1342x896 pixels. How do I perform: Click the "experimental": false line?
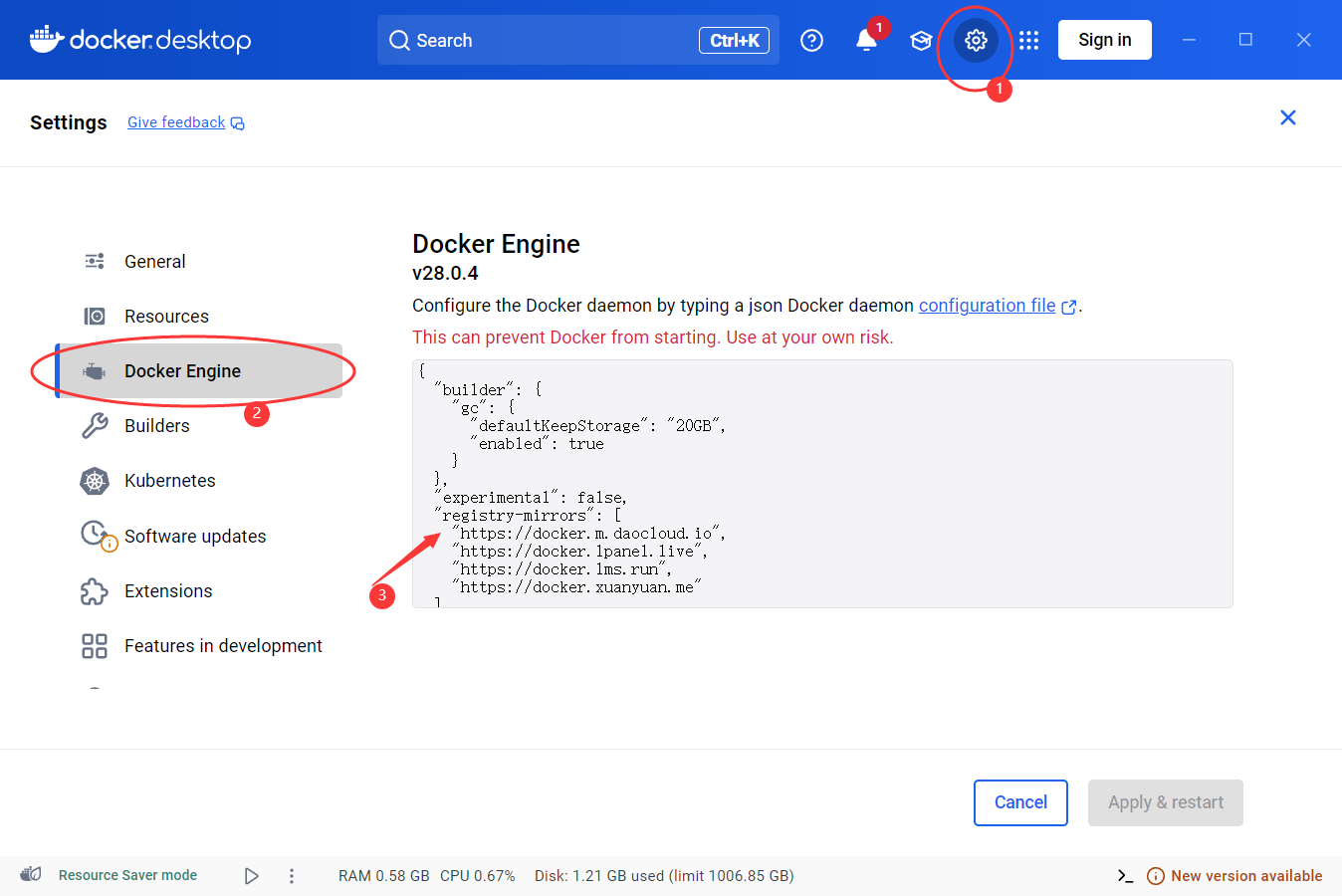(x=531, y=498)
